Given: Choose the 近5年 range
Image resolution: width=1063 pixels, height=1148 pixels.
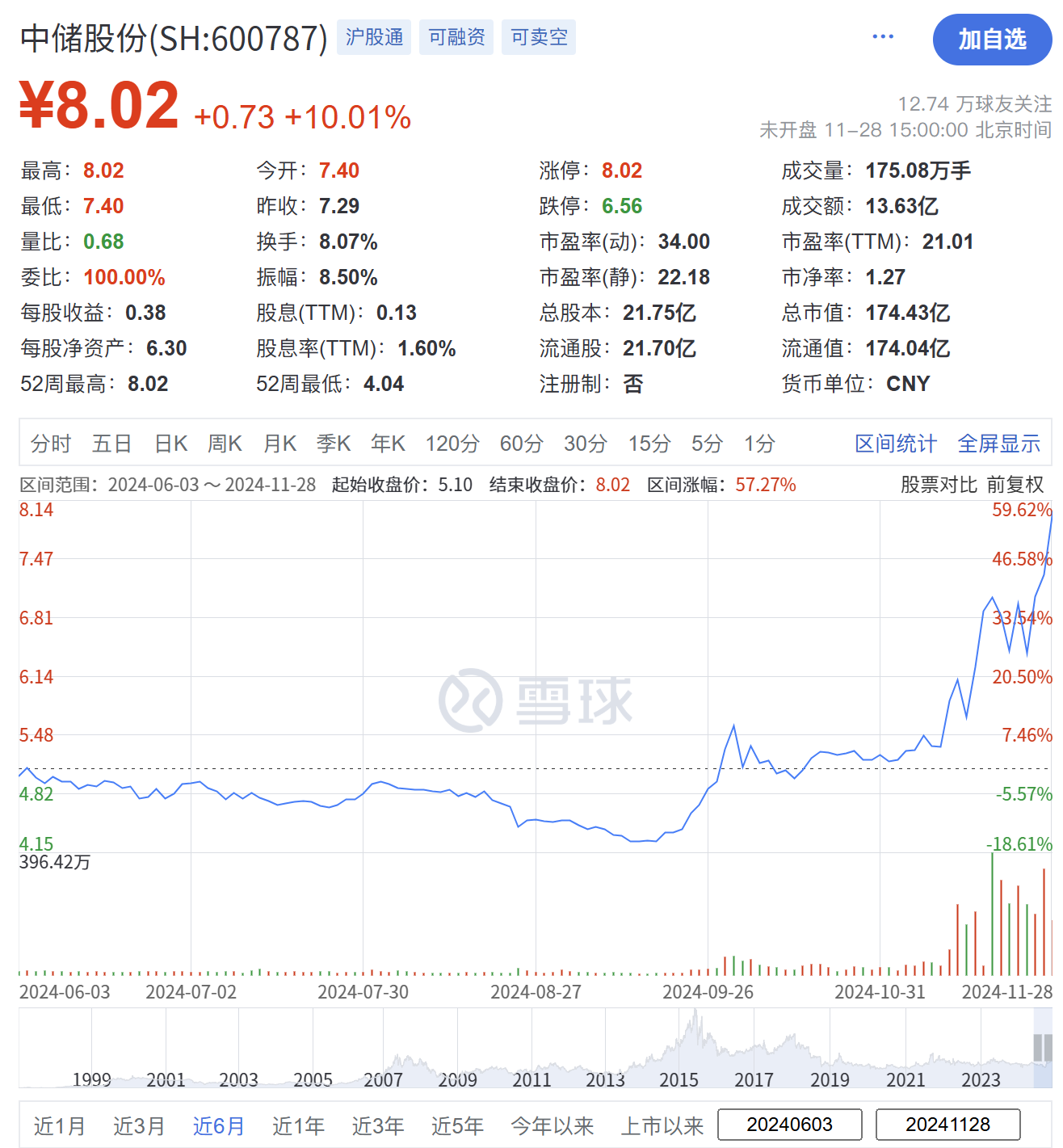Looking at the screenshot, I should click(x=457, y=1125).
